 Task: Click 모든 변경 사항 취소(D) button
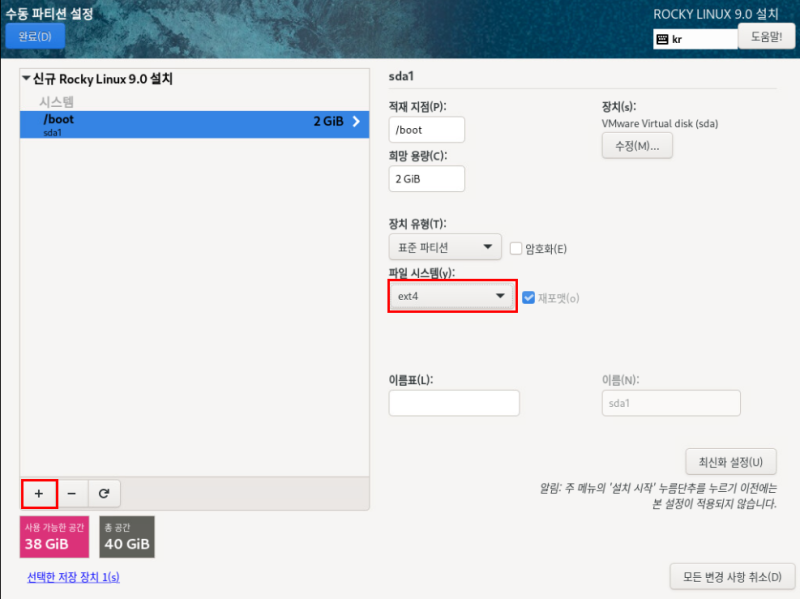(732, 577)
